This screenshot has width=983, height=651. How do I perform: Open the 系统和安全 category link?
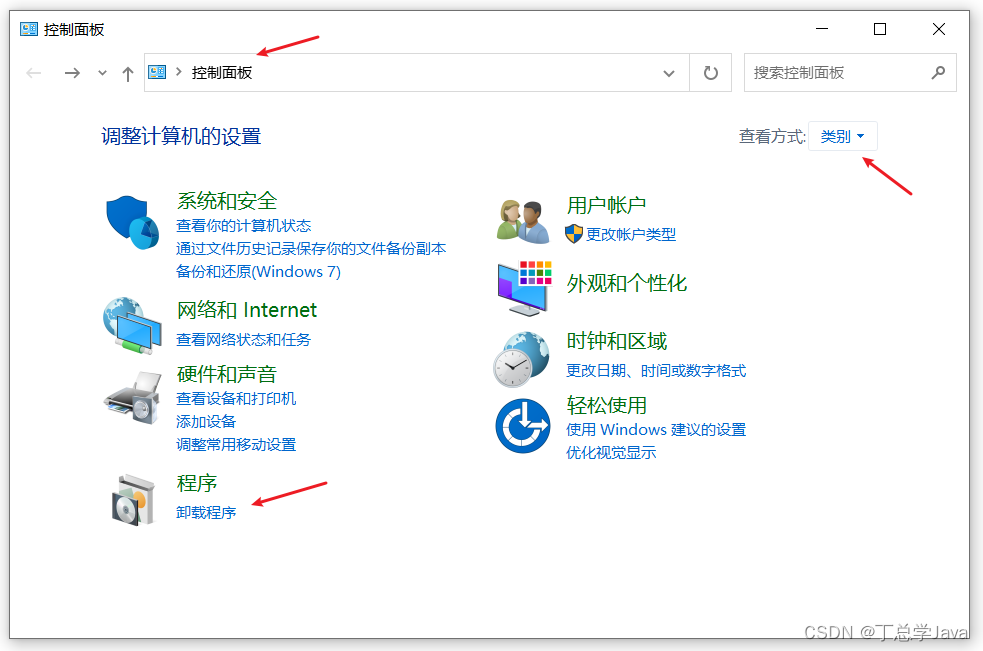227,201
